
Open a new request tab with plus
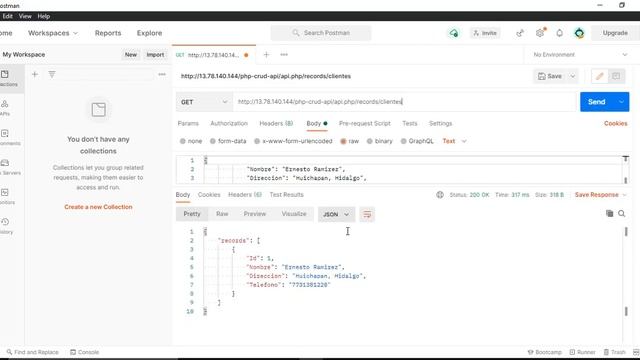tap(266, 55)
